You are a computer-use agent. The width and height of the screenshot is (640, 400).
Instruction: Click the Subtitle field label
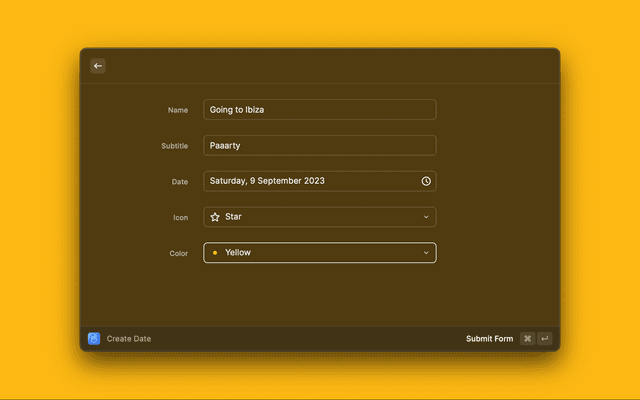174,146
